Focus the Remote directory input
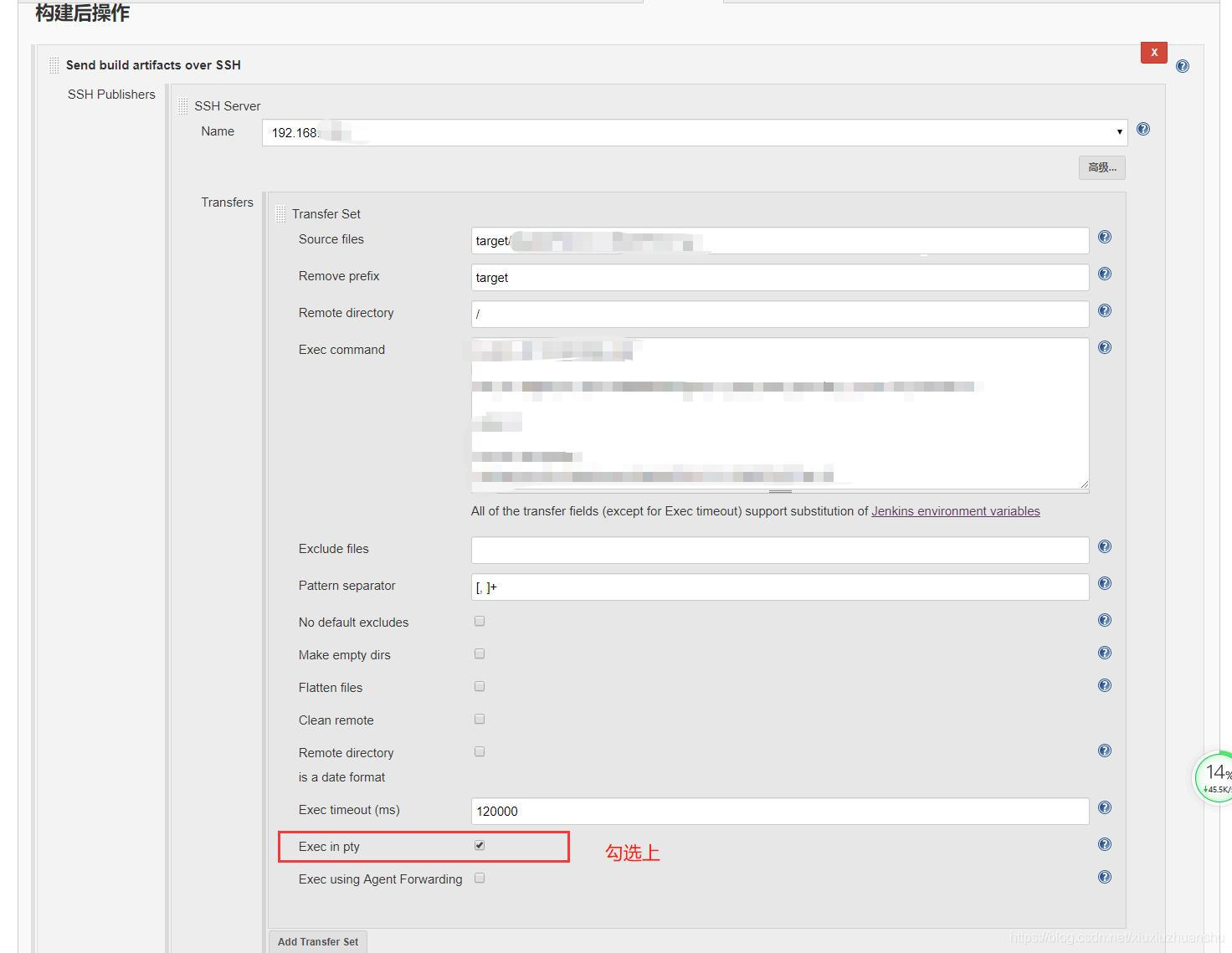The width and height of the screenshot is (1232, 953). (780, 314)
